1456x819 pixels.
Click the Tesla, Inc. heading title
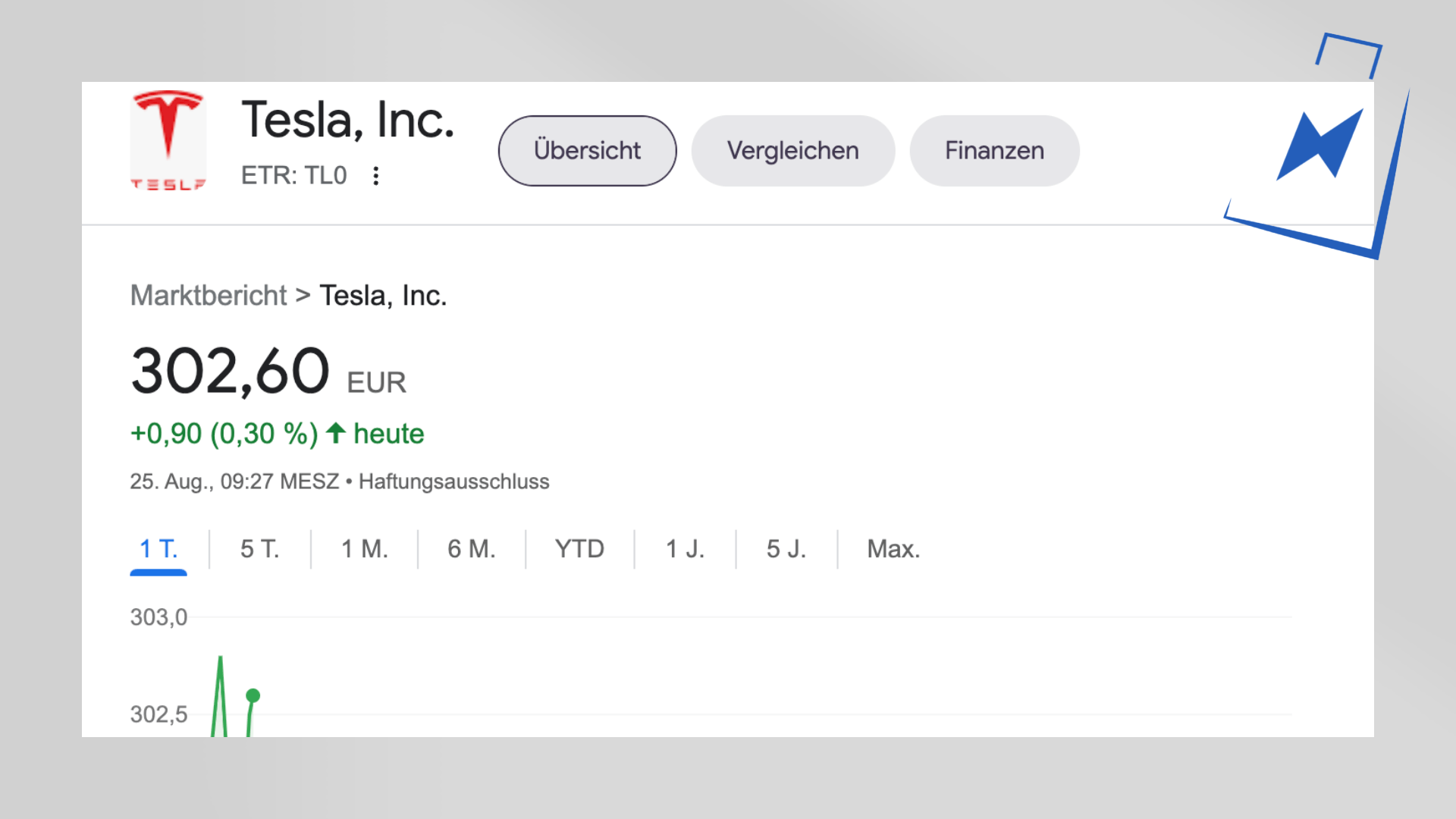(348, 120)
